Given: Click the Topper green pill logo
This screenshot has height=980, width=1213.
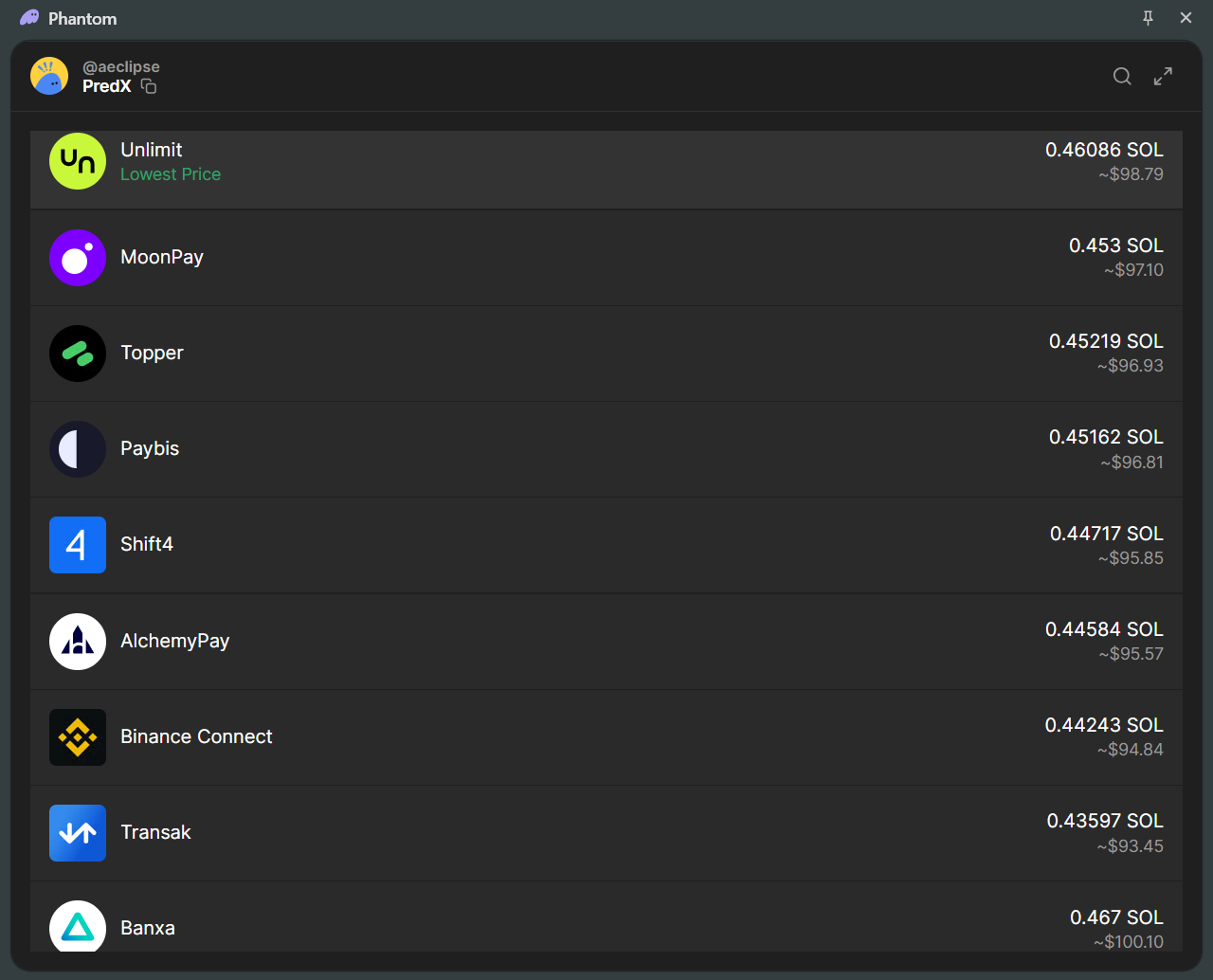Looking at the screenshot, I should (x=78, y=354).
